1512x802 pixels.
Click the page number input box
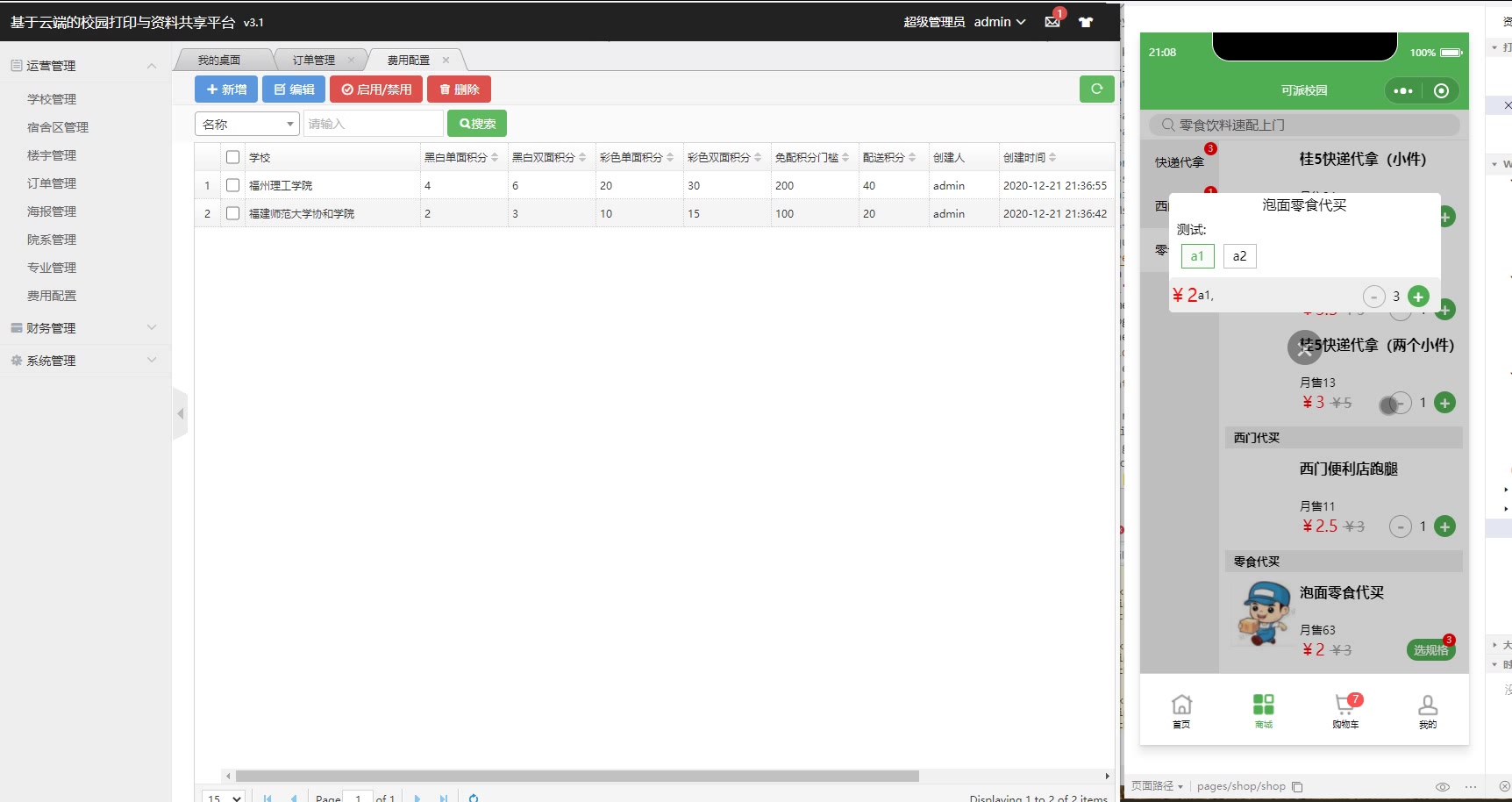coord(358,798)
